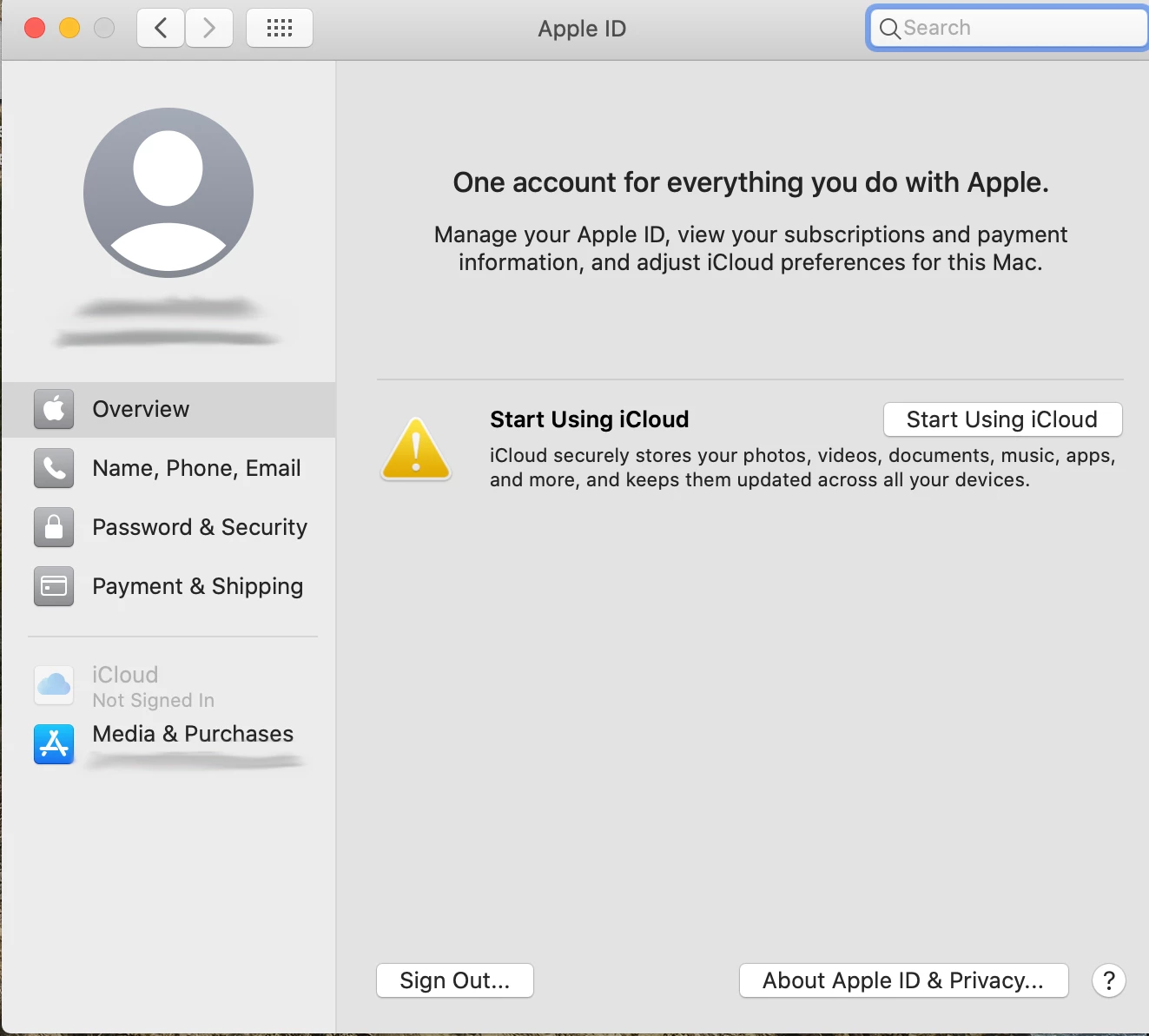Click the red close window button

coord(35,28)
